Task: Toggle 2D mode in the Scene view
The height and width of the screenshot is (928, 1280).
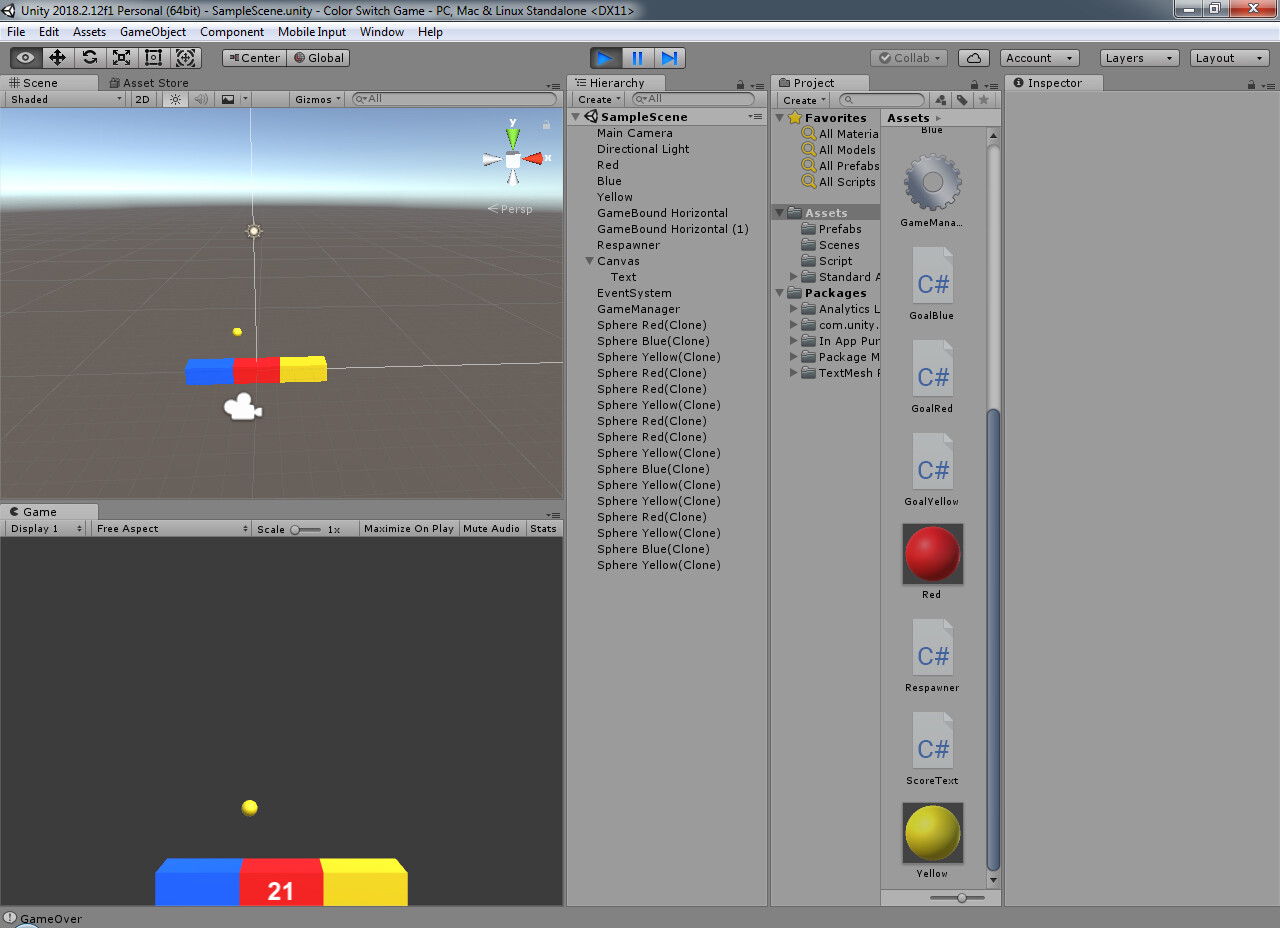Action: pyautogui.click(x=142, y=99)
